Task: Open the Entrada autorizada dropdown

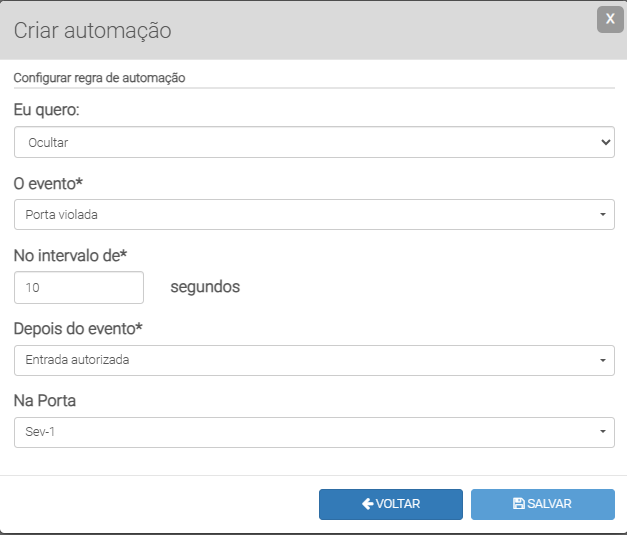Action: click(x=300, y=360)
